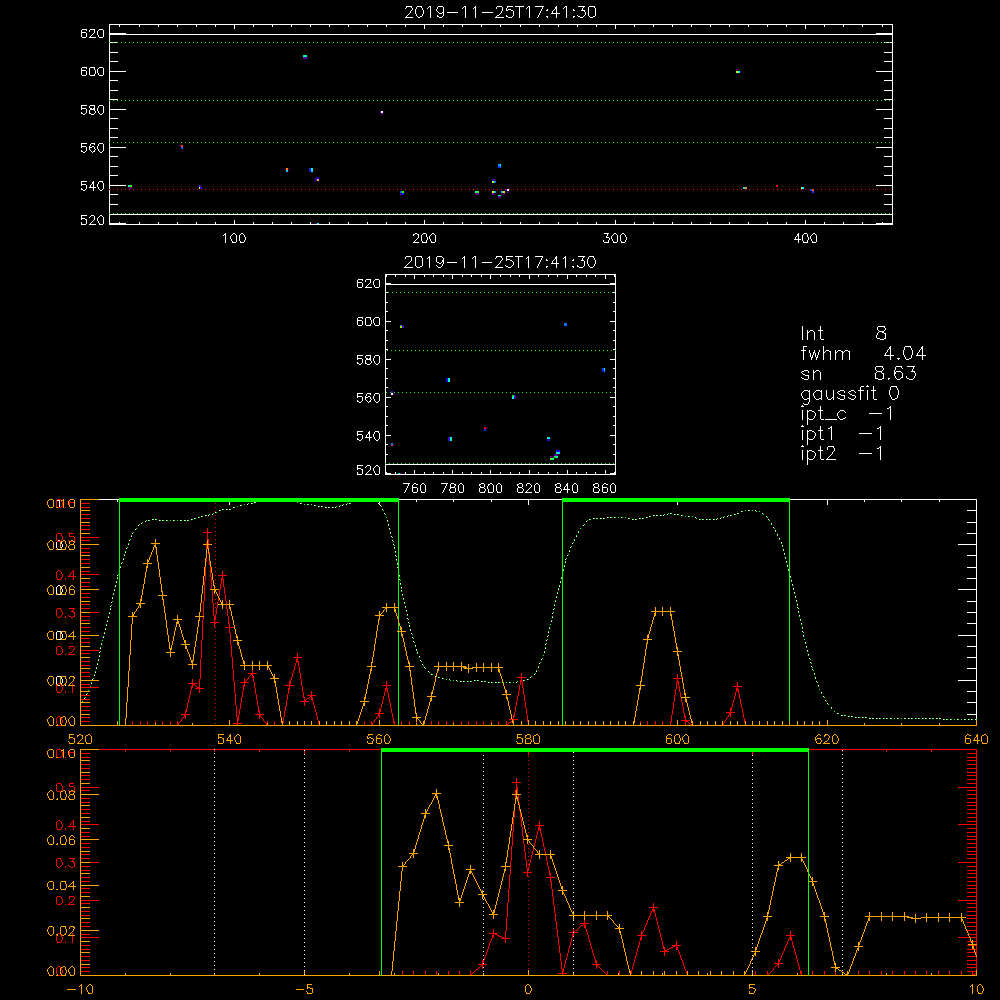Click x-axis label 580 on profile plot

pos(528,740)
